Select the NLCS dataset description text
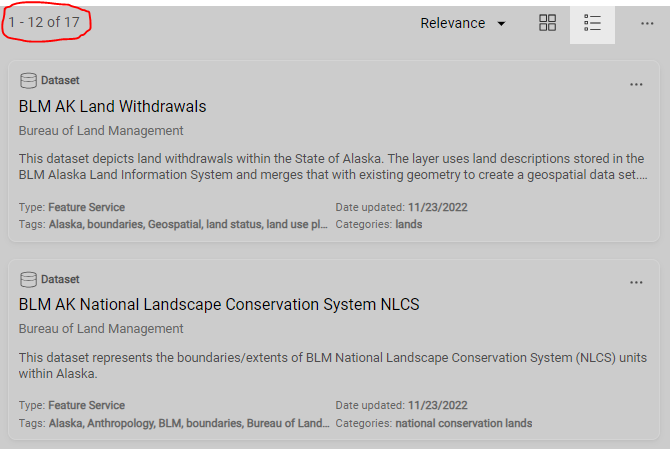This screenshot has width=670, height=449. point(333,365)
